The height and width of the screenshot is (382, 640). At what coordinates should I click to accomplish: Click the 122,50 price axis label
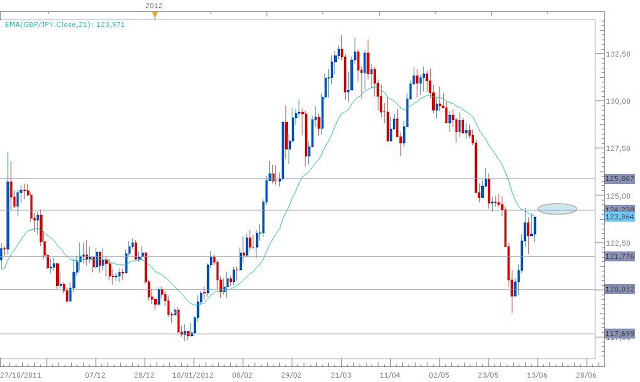(x=618, y=243)
